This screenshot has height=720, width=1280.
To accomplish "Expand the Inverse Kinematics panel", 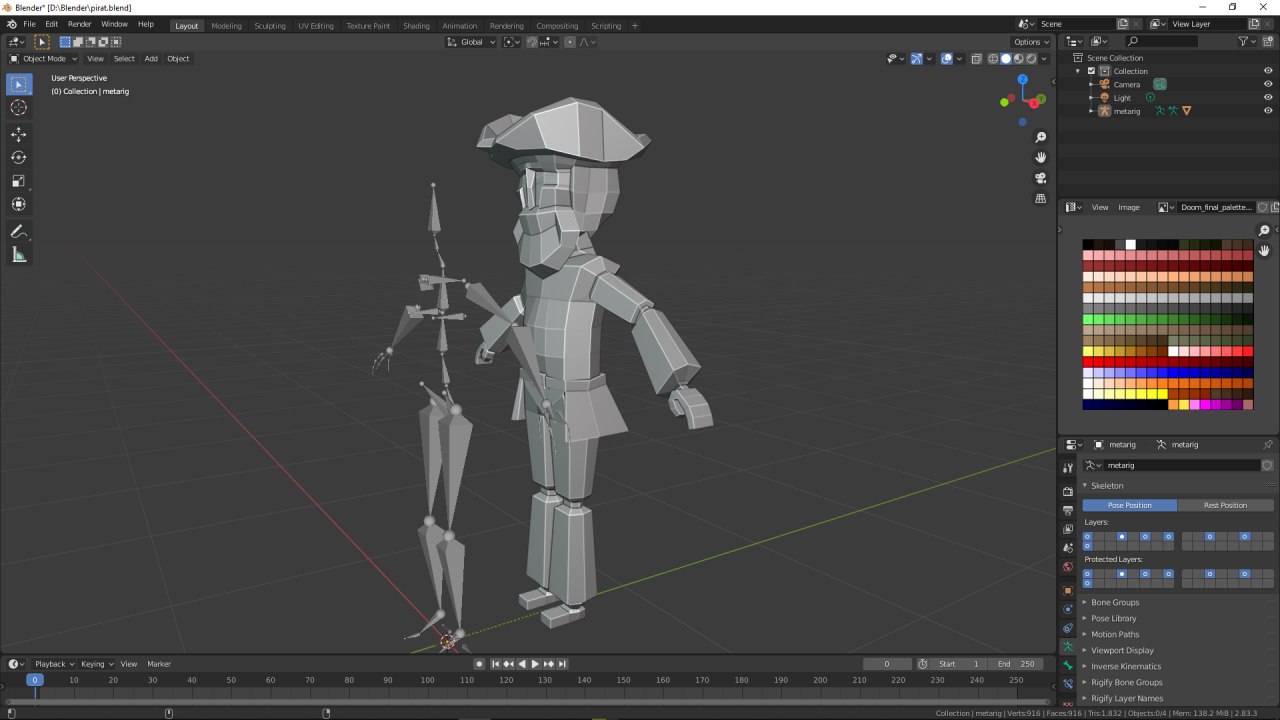I will 1125,666.
